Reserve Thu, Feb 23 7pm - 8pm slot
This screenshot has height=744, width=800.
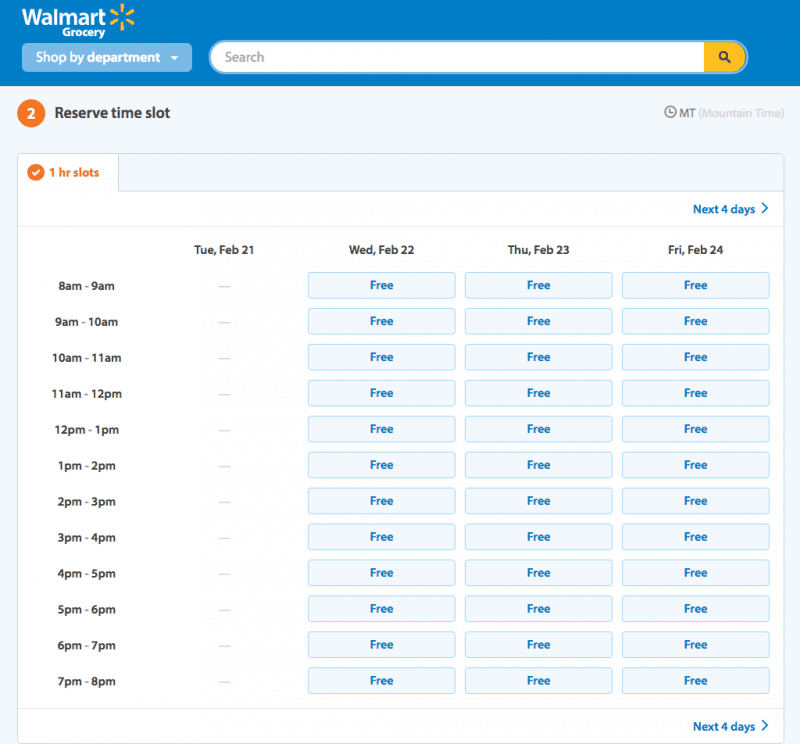[x=539, y=681]
